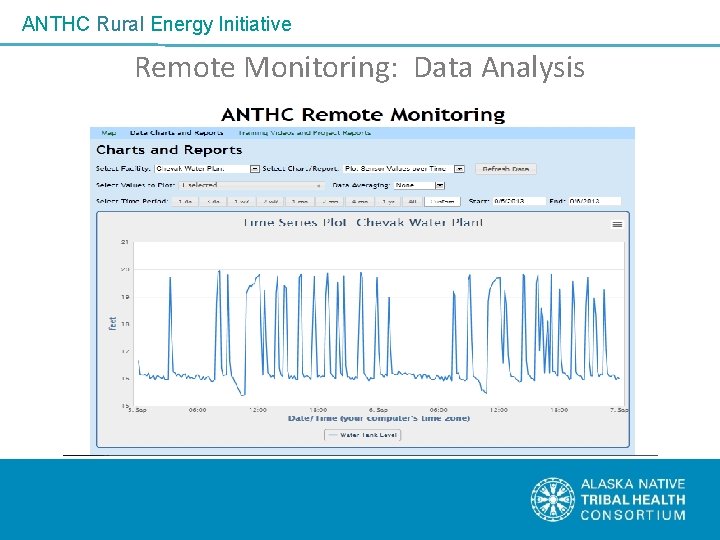
Task: Click the ANTHC Rural Energy Initiative header
Action: tap(157, 24)
